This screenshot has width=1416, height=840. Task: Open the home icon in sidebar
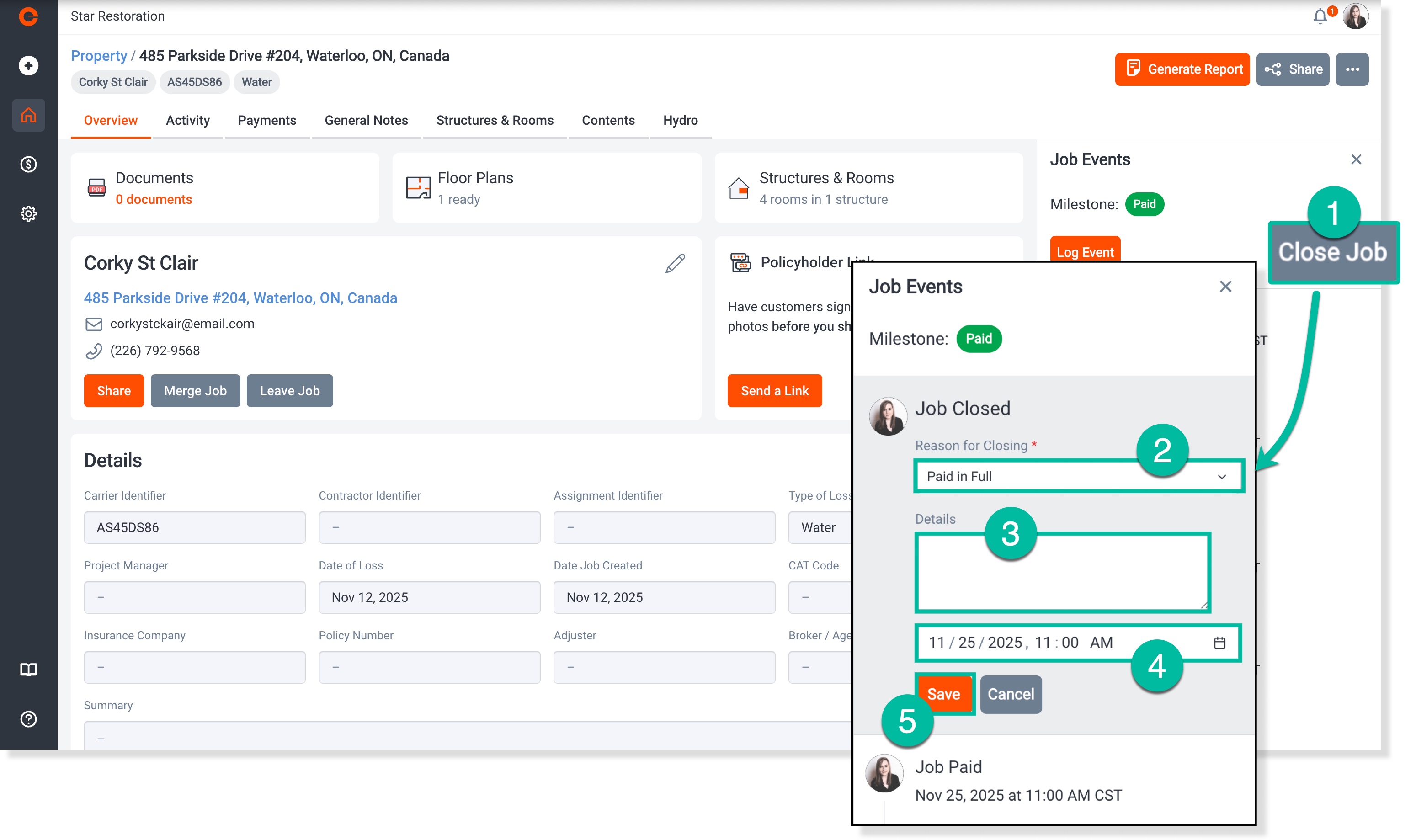tap(28, 115)
